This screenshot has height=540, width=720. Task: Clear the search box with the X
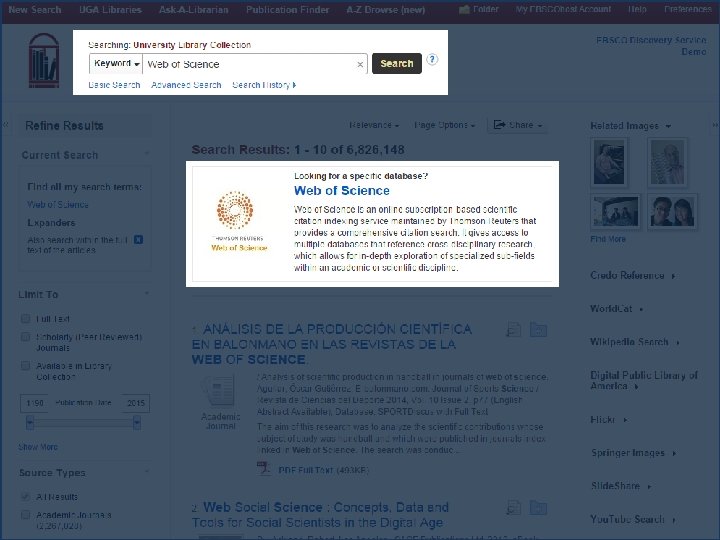click(x=360, y=65)
